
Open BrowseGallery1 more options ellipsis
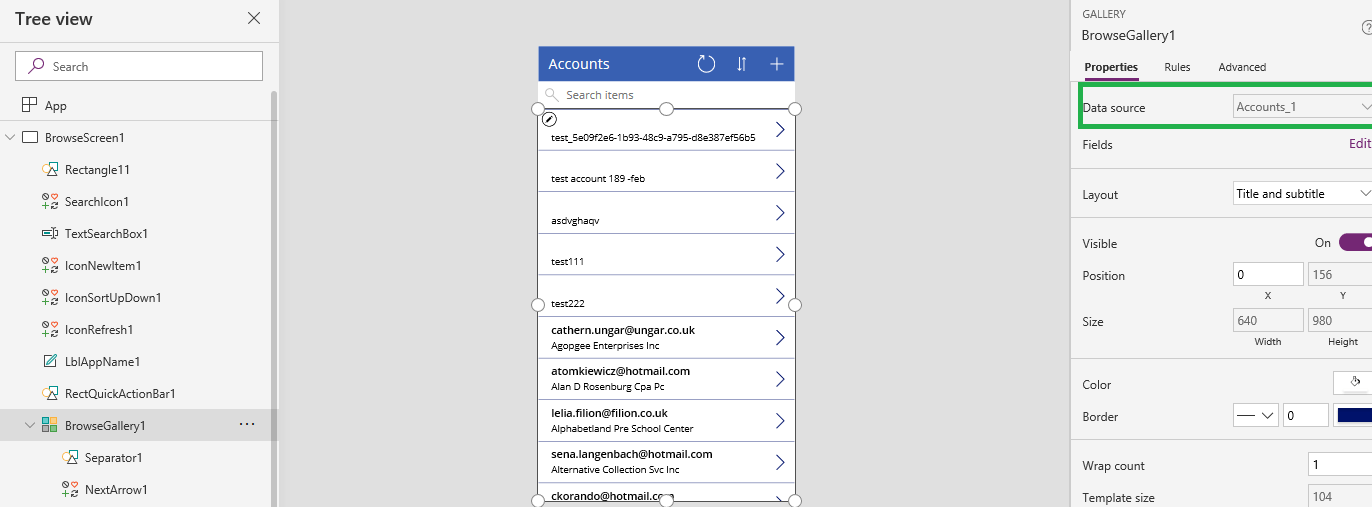[x=247, y=425]
